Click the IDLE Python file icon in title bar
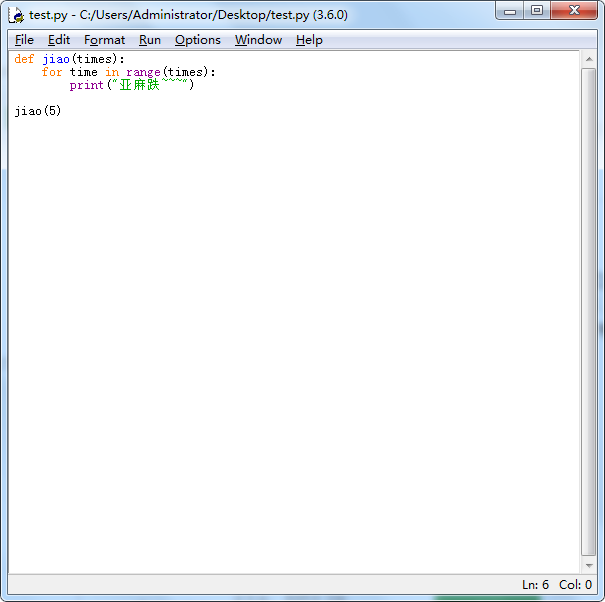This screenshot has height=602, width=605. 16,15
